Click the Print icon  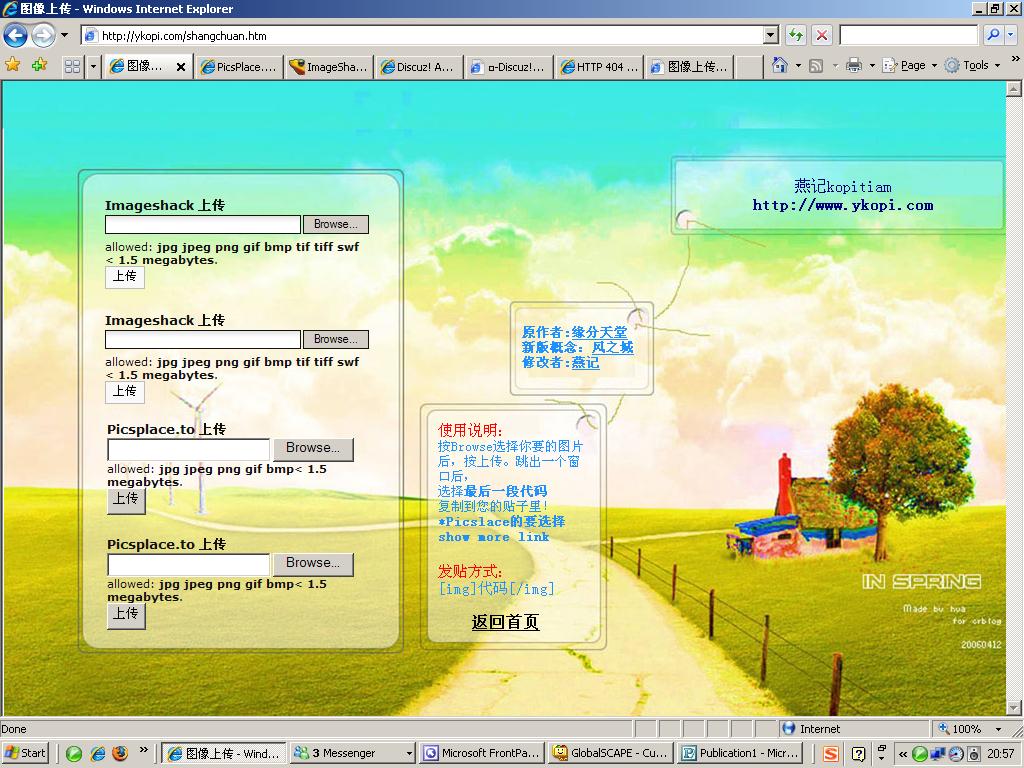pyautogui.click(x=854, y=65)
